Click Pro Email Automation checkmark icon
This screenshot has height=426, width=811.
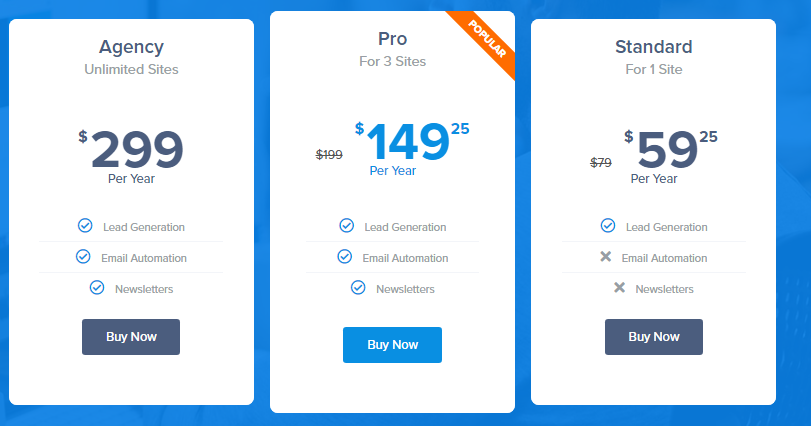(x=344, y=257)
